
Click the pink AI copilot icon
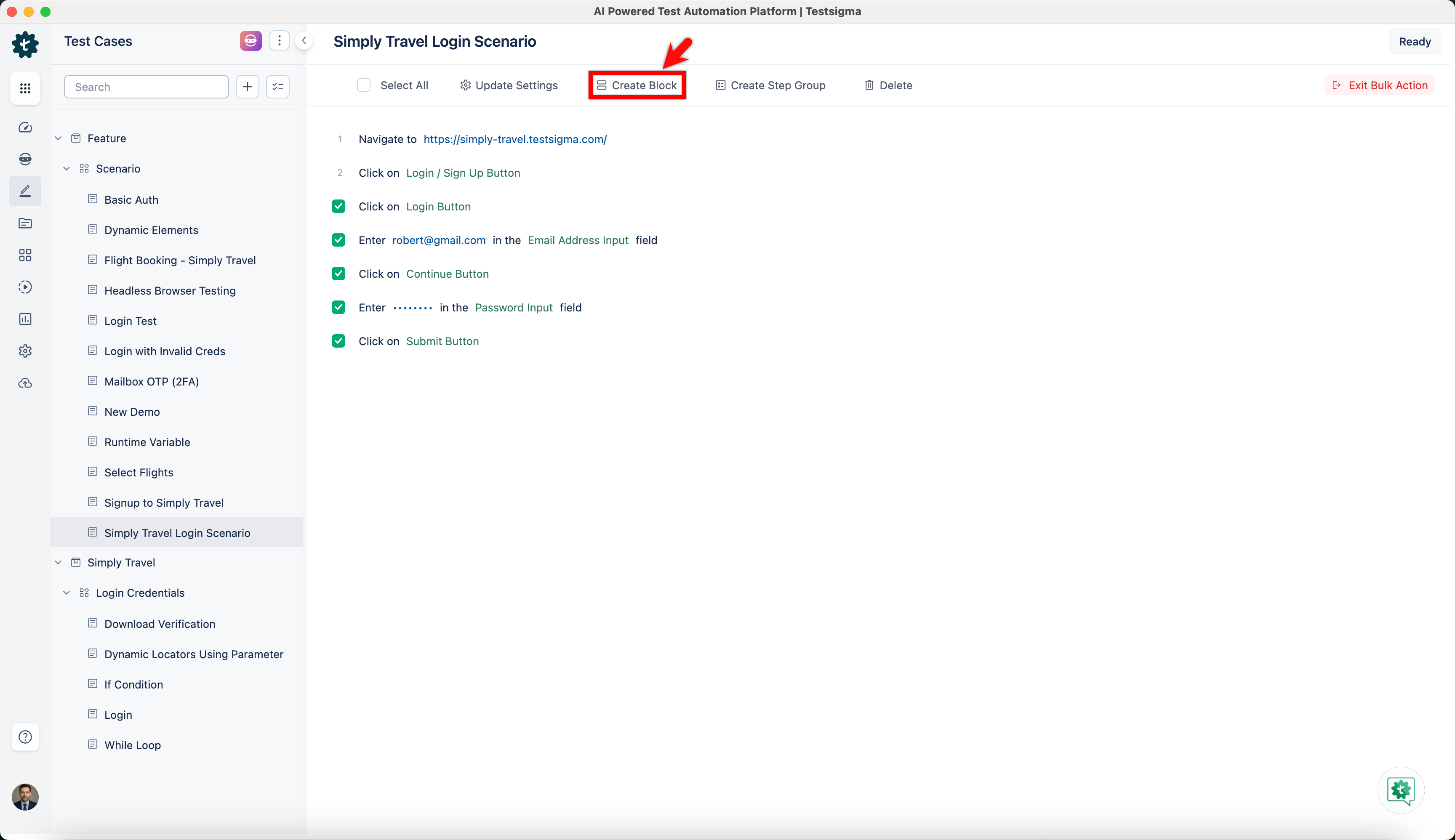pyautogui.click(x=250, y=41)
